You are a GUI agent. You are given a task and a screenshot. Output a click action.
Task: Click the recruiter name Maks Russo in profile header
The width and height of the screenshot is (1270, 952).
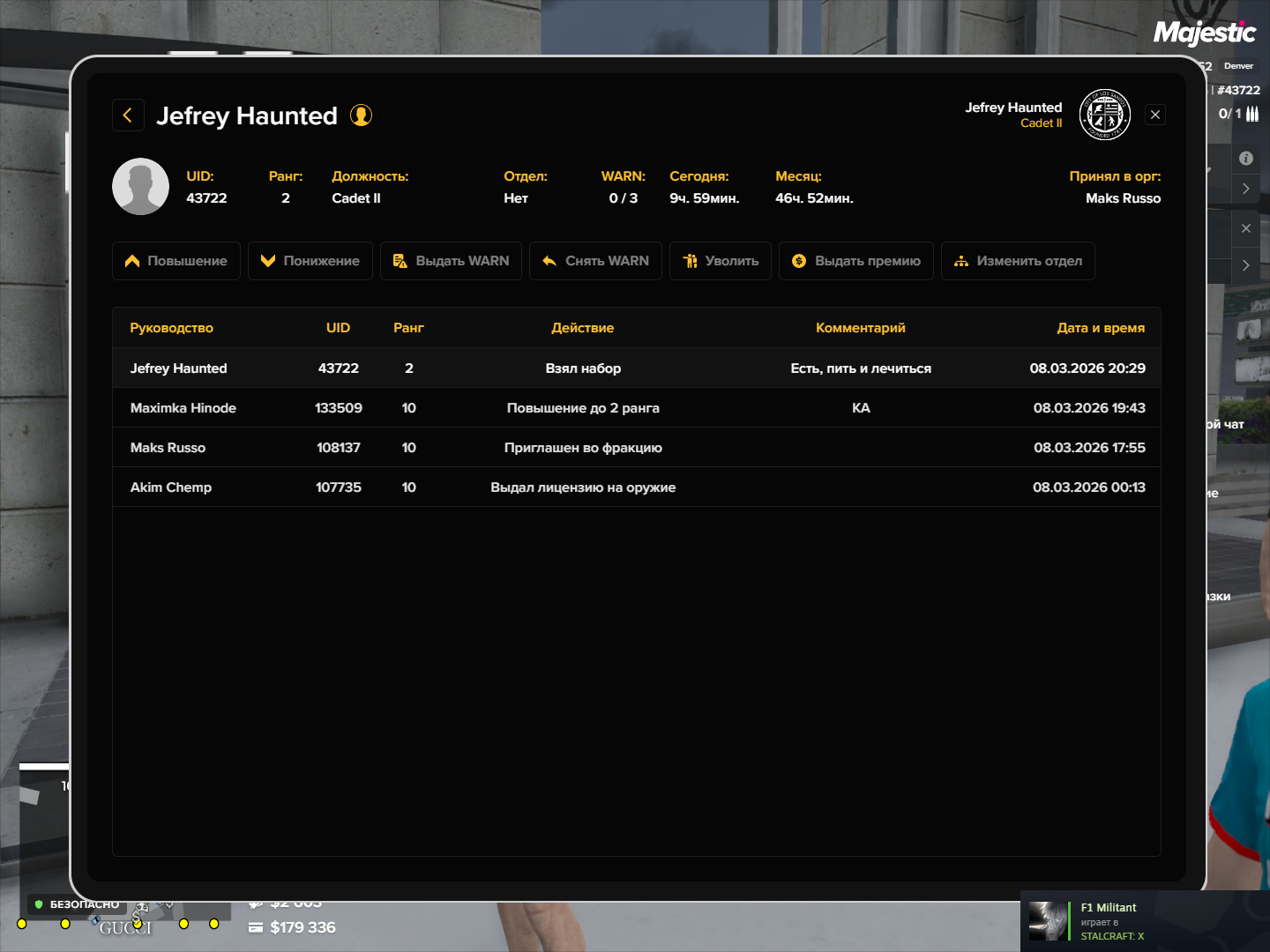pyautogui.click(x=1123, y=198)
